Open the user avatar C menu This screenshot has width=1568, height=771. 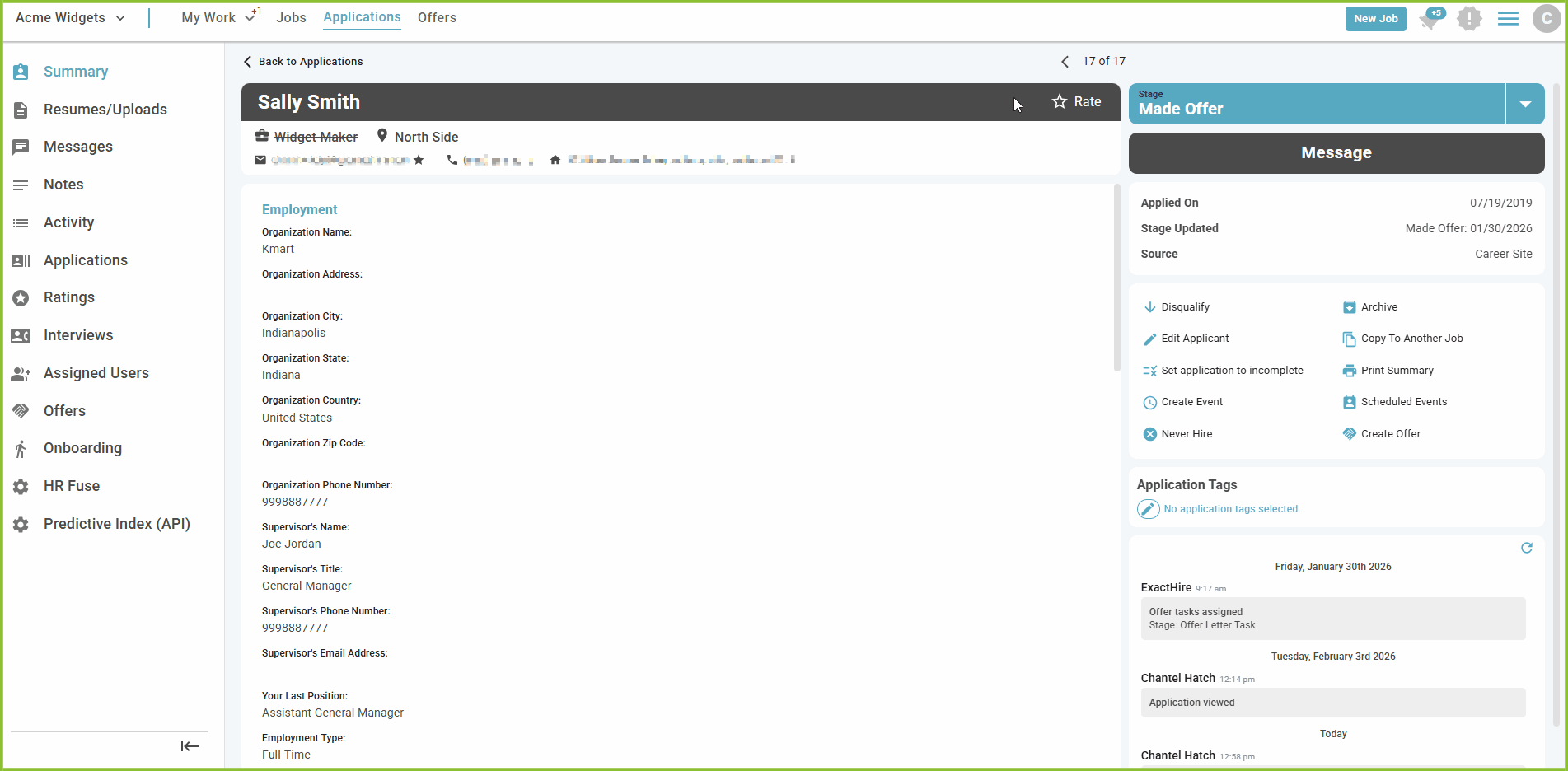(1546, 18)
